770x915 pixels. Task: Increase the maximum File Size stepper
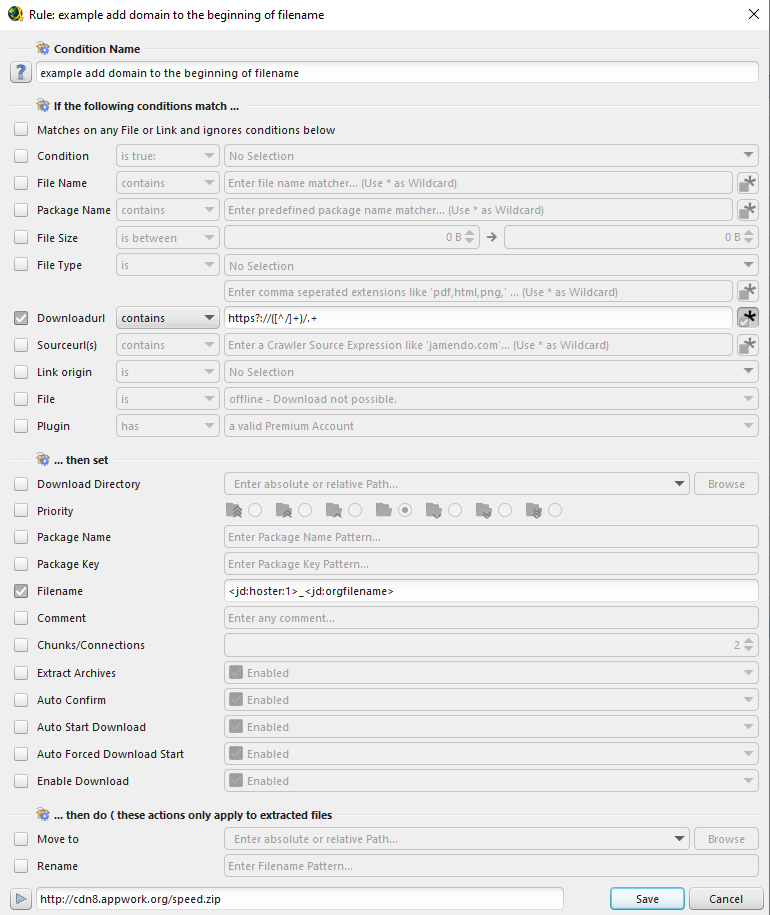(748, 233)
